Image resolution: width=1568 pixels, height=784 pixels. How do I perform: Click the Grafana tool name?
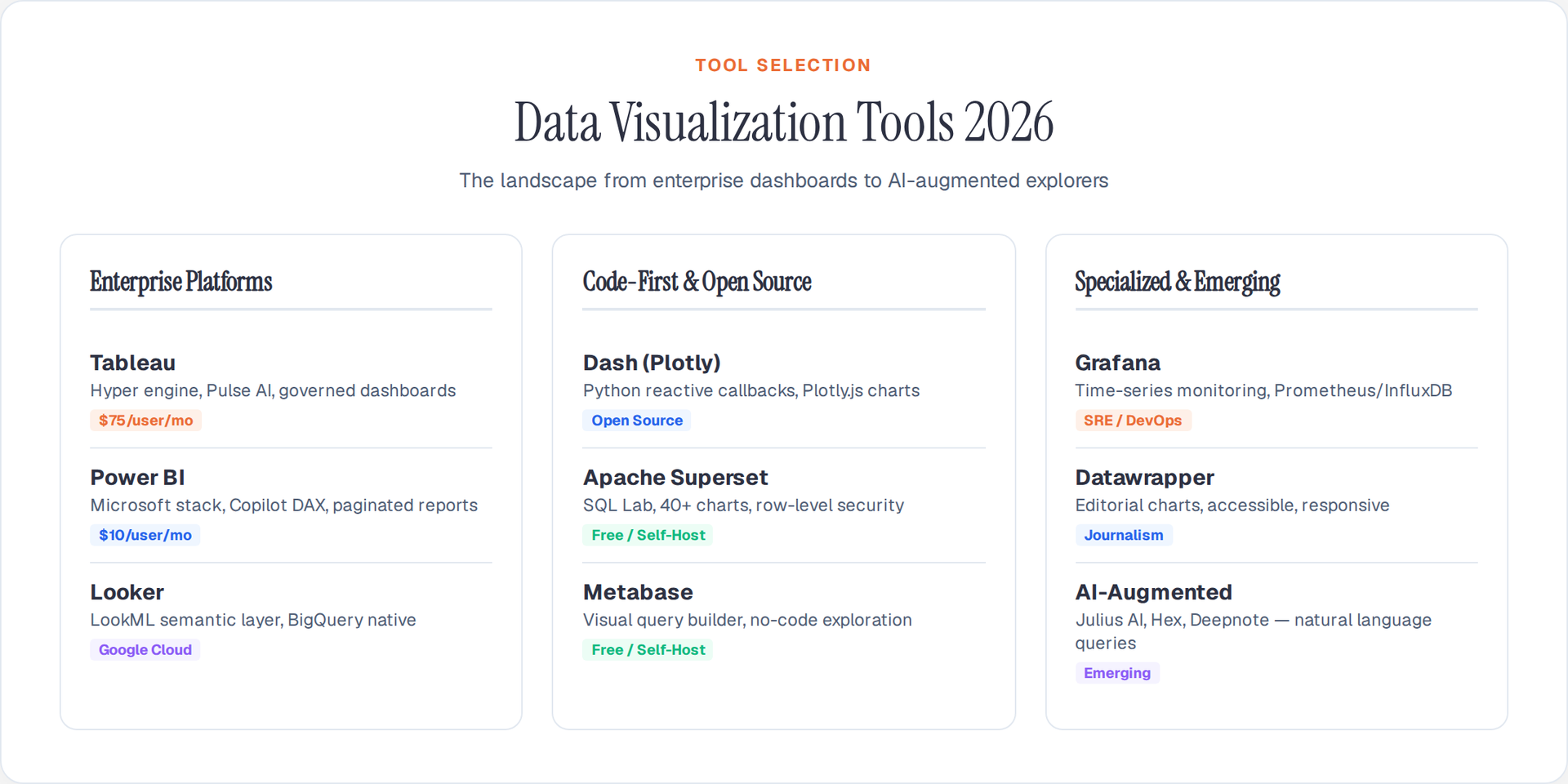1117,363
